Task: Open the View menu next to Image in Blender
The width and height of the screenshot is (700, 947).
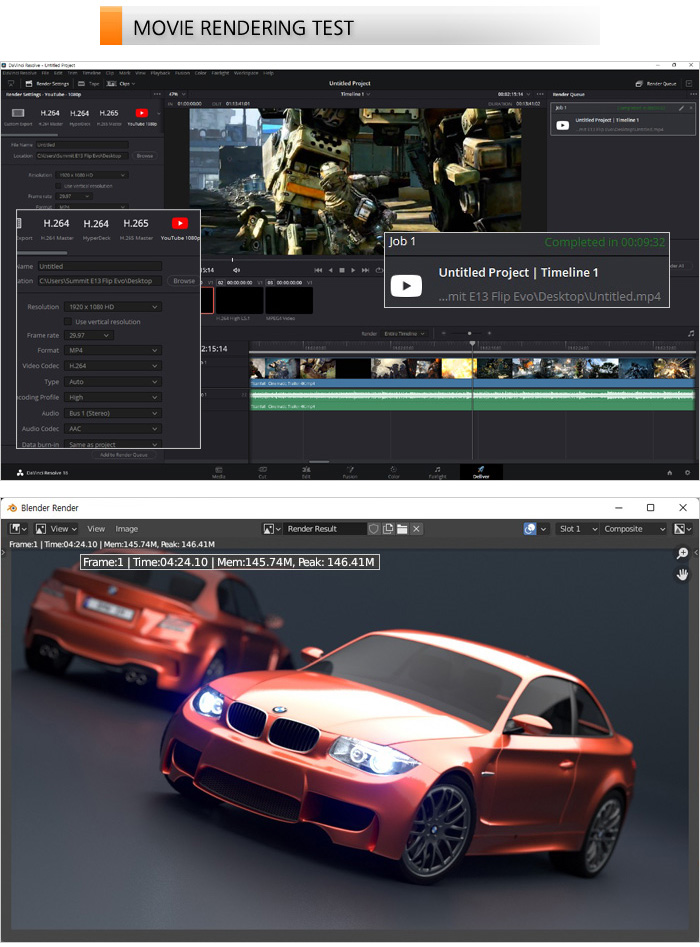Action: (x=95, y=528)
